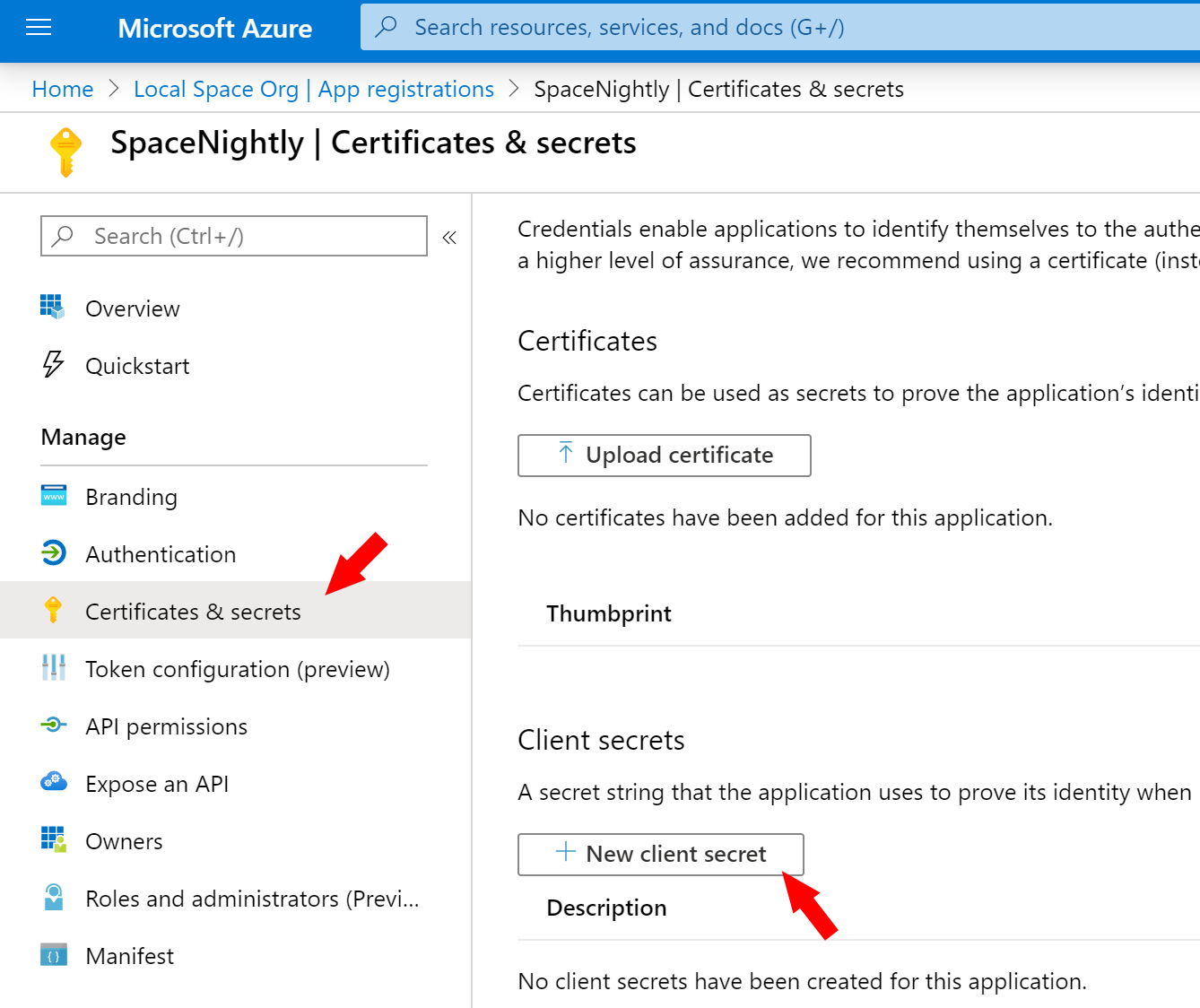
Task: Select the Overview icon in sidebar
Action: 53,308
